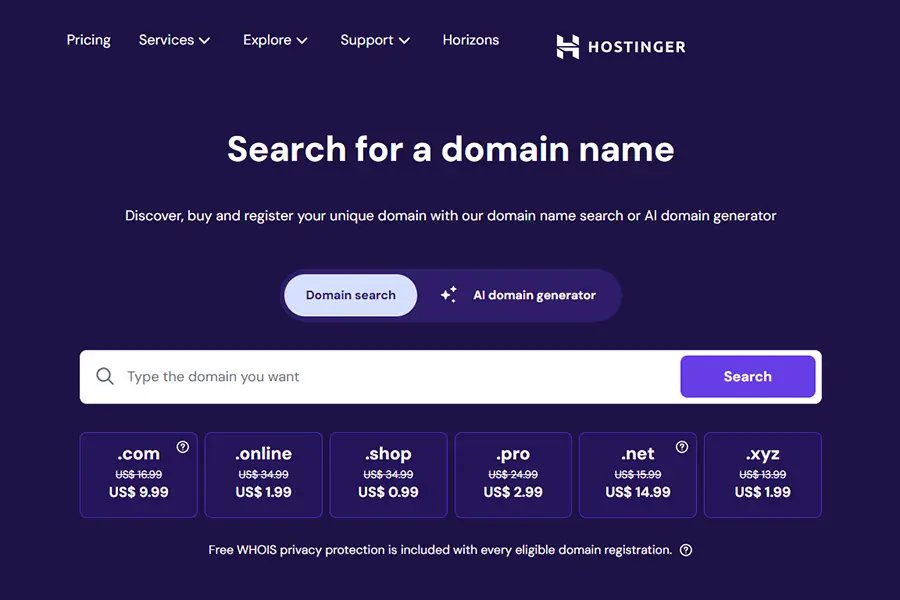Image resolution: width=900 pixels, height=600 pixels.
Task: Expand the Services menu
Action: tap(174, 40)
